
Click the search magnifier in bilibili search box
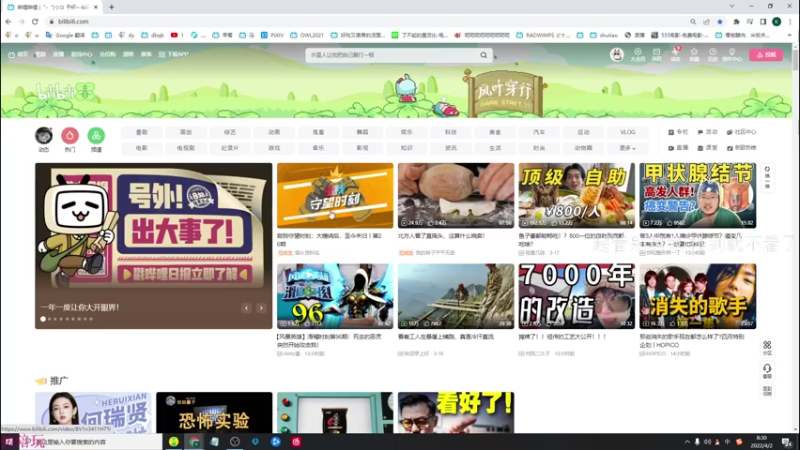pos(483,55)
